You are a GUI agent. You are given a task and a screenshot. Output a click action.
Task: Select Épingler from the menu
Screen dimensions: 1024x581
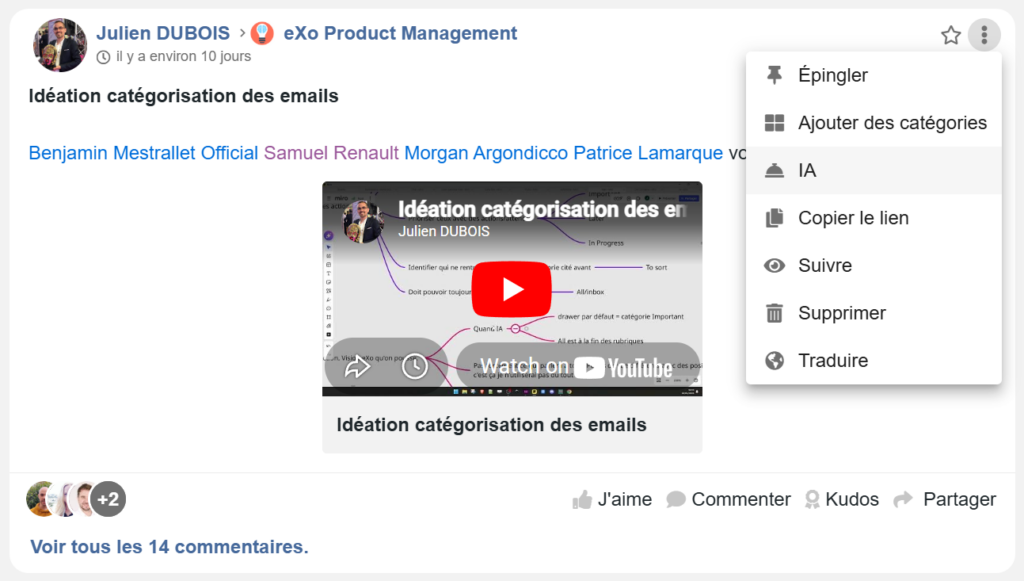pyautogui.click(x=832, y=75)
